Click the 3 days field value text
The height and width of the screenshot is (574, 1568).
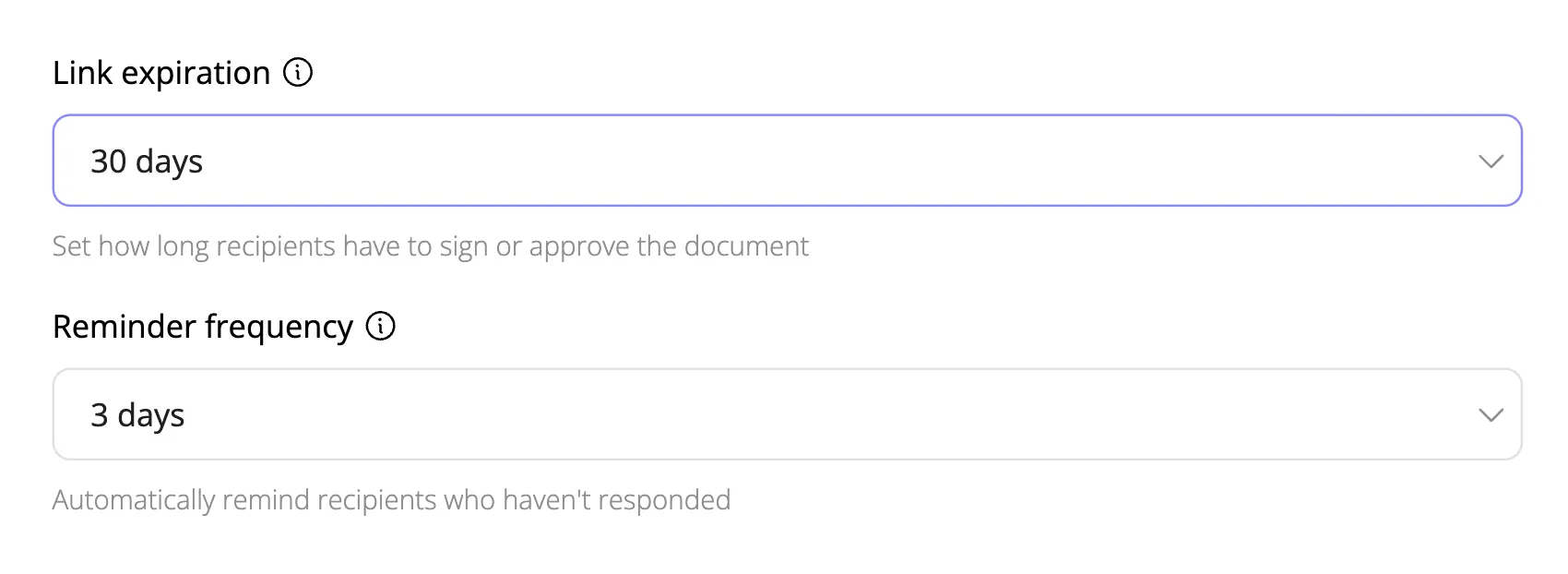click(138, 414)
